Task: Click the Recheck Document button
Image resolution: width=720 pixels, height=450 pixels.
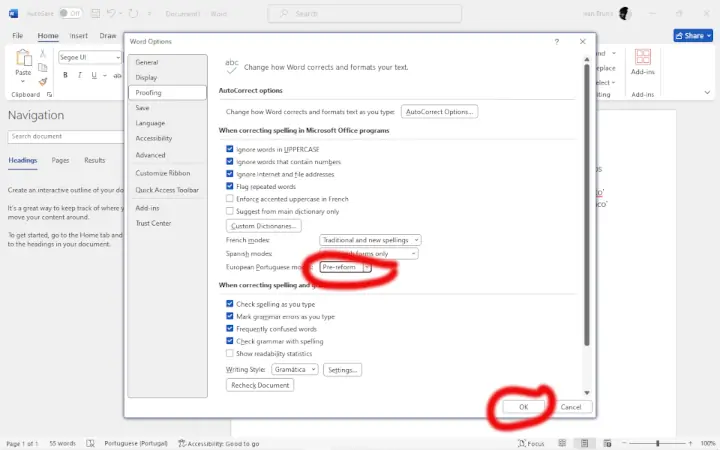Action: pyautogui.click(x=260, y=385)
